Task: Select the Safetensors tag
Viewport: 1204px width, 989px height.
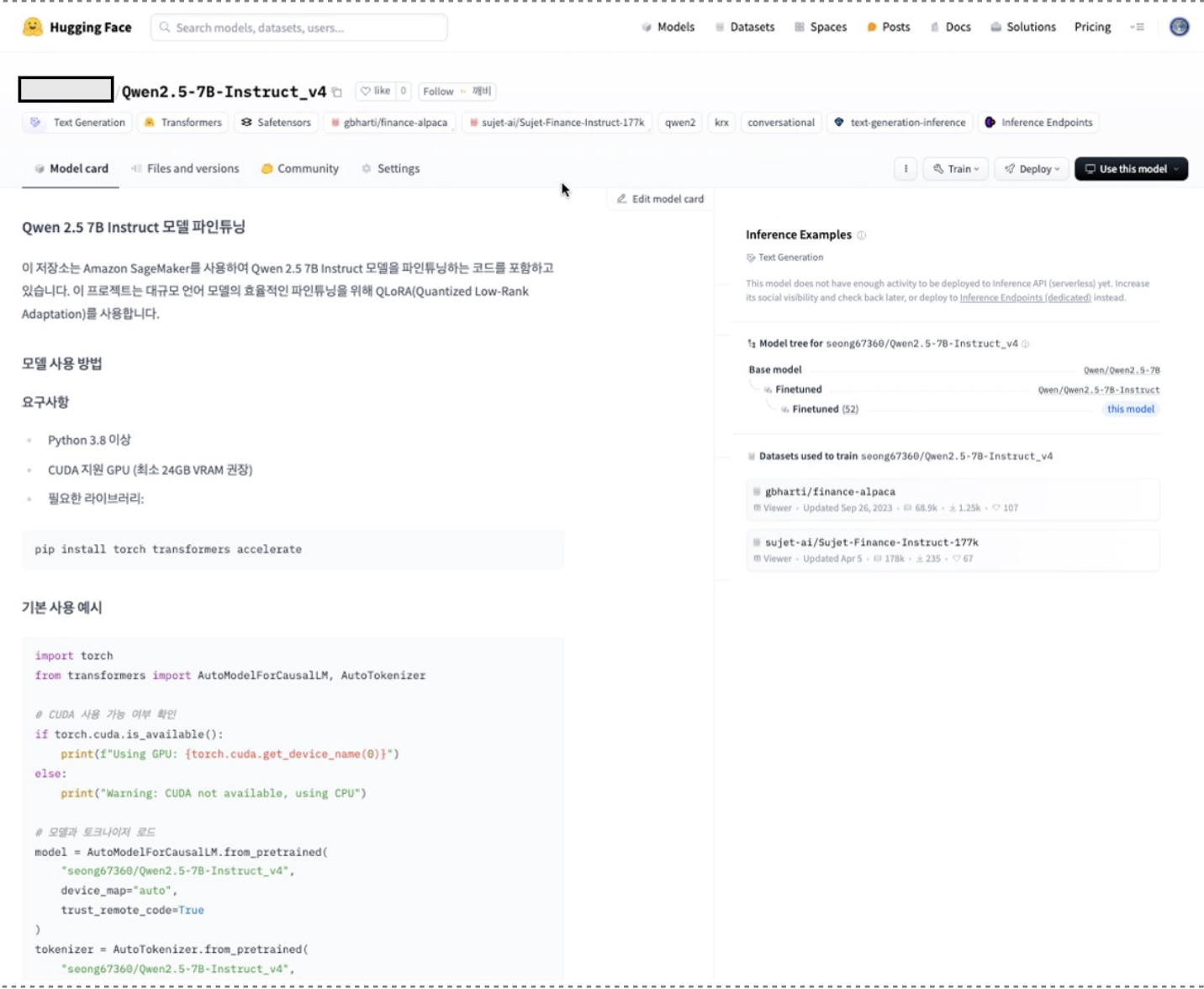Action: click(x=276, y=123)
